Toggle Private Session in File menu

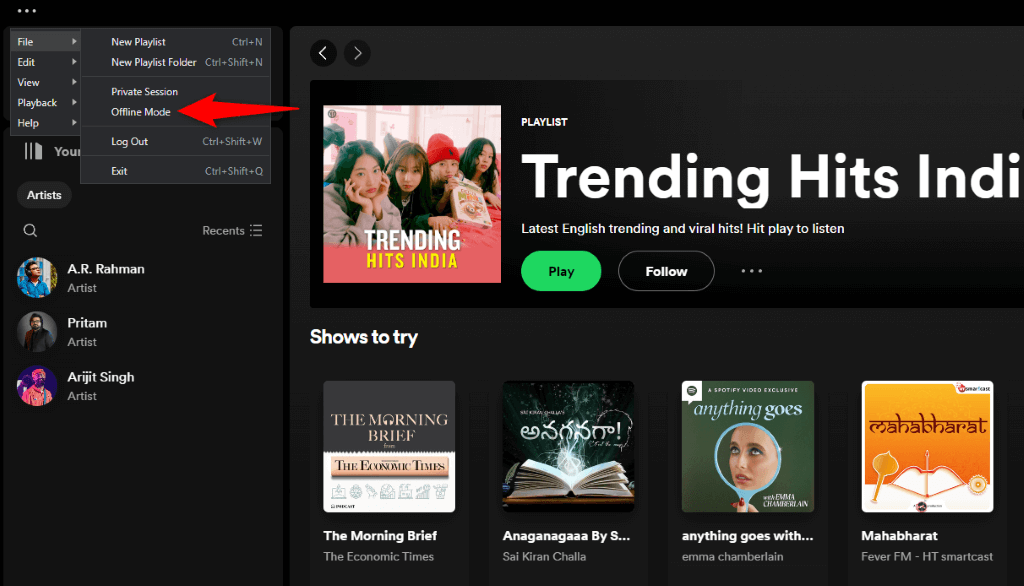click(144, 92)
